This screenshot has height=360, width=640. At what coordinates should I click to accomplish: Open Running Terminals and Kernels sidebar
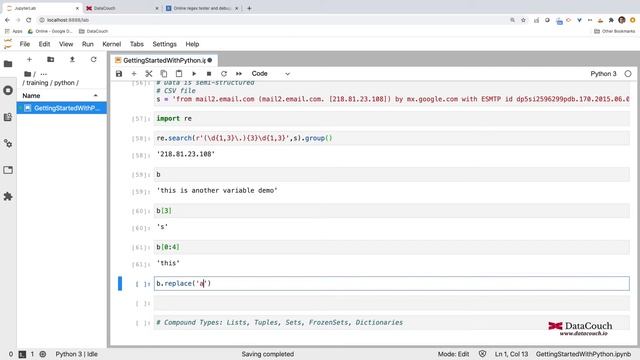[x=8, y=90]
